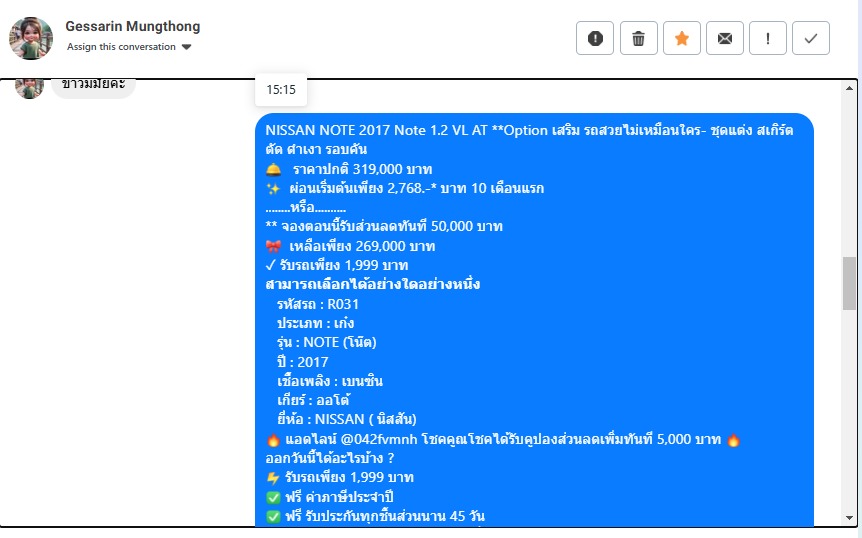Click the line ยี่ห้อ : NISSAN
862x538 pixels.
pyautogui.click(x=346, y=419)
